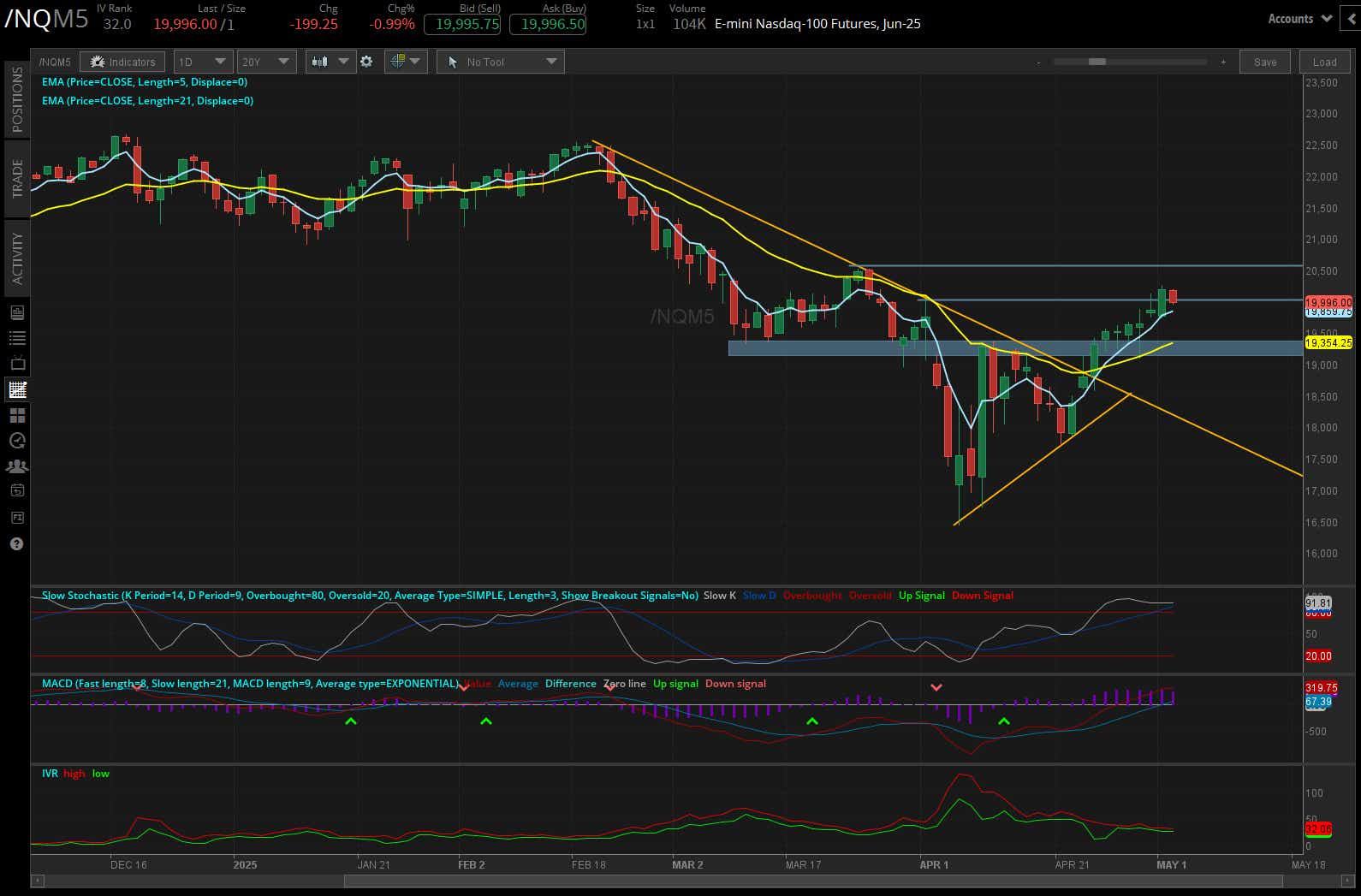Screen dimensions: 1361x896
Task: Click the Slow D legend label
Action: 759,596
